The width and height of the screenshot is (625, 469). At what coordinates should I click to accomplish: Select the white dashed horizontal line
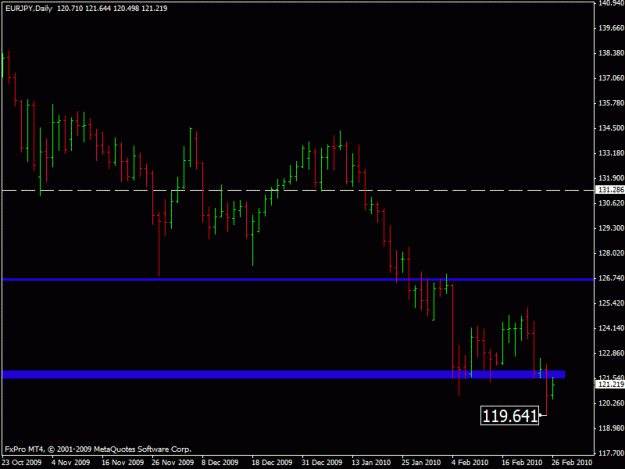[298, 190]
